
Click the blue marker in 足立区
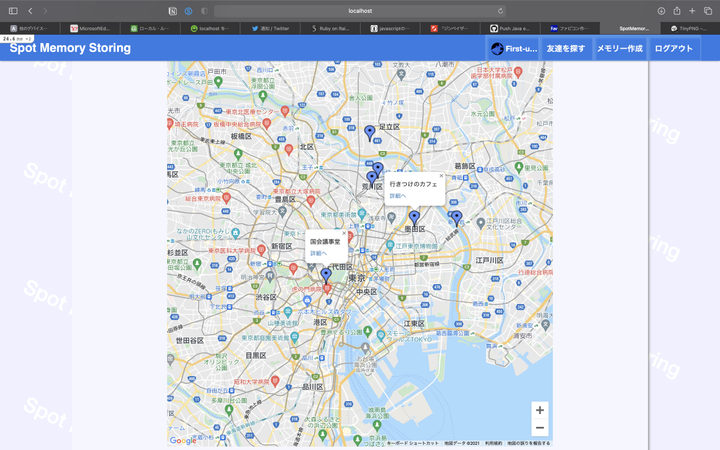point(370,133)
